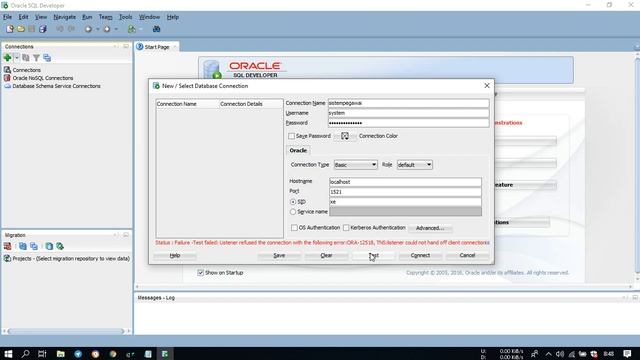This screenshot has width=640, height=360.
Task: Click the third blue icon in Migration toolbar
Action: [34, 246]
